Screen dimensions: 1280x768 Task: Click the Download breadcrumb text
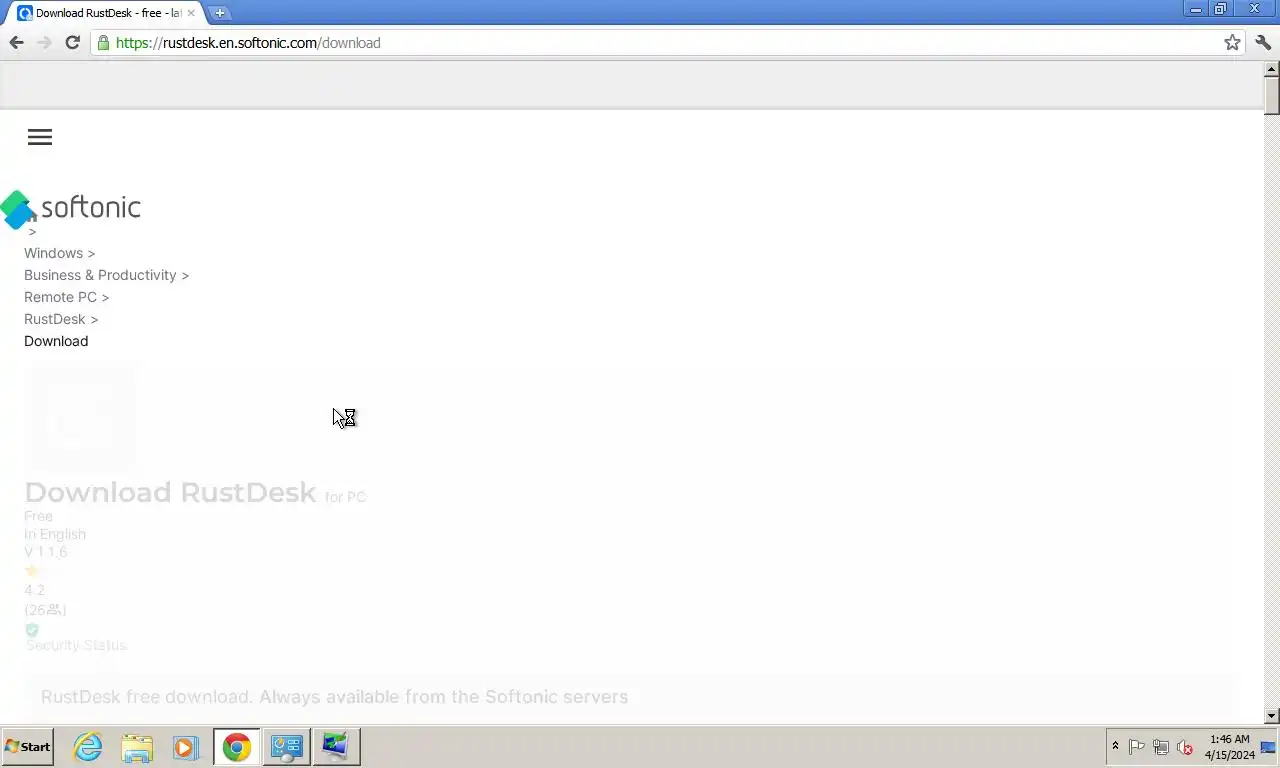(56, 341)
